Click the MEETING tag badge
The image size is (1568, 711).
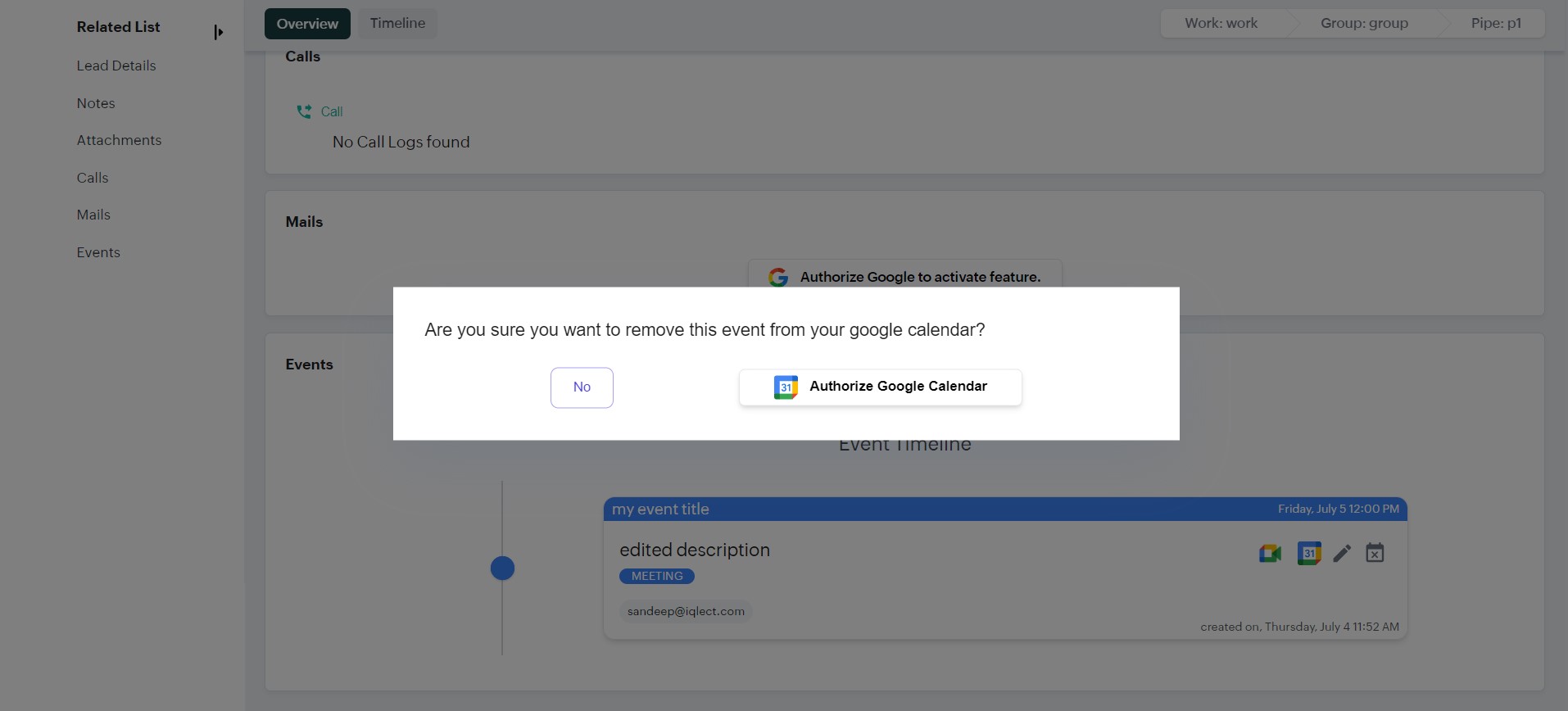657,577
